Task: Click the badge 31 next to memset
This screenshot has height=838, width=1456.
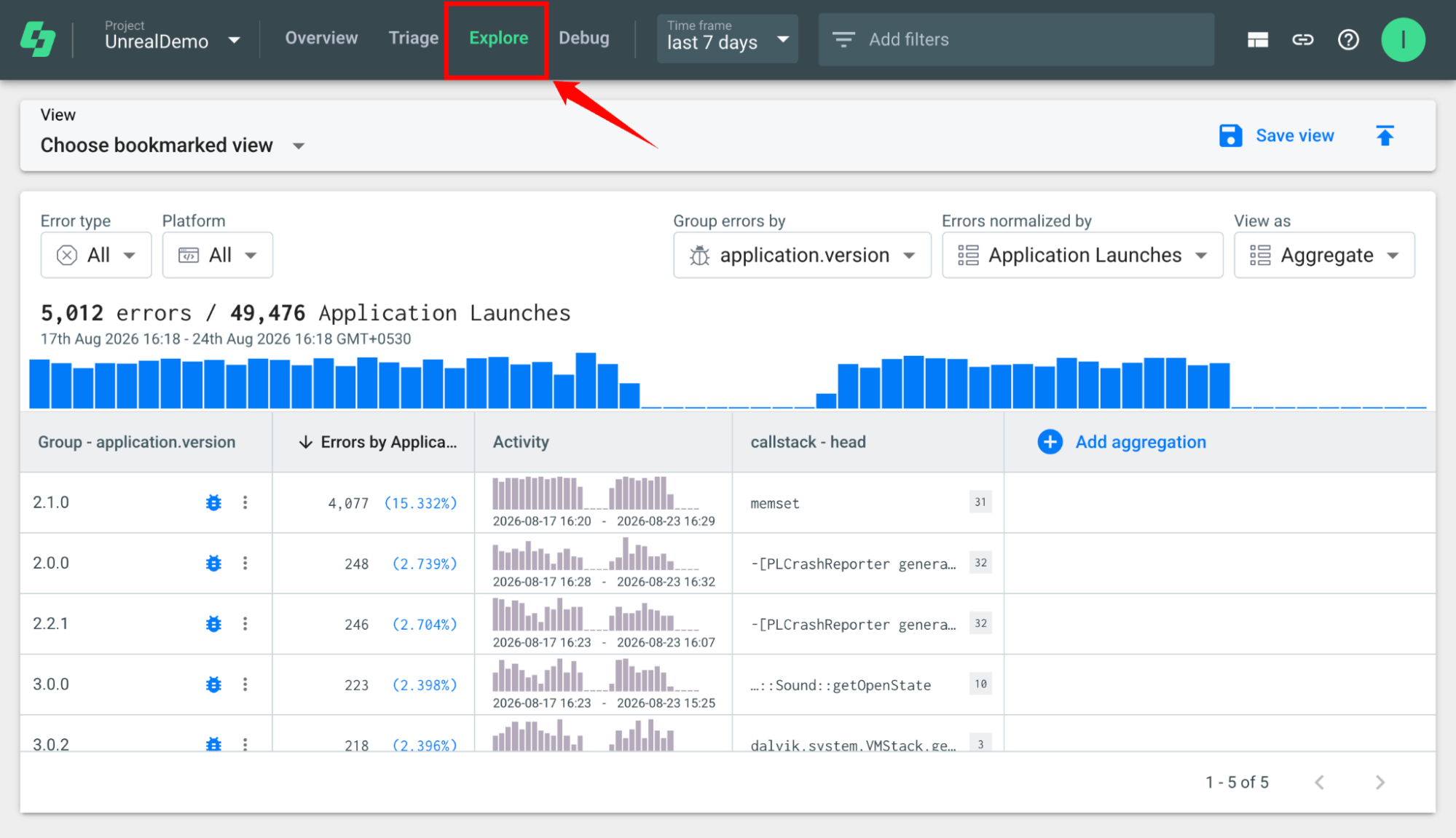Action: [980, 502]
